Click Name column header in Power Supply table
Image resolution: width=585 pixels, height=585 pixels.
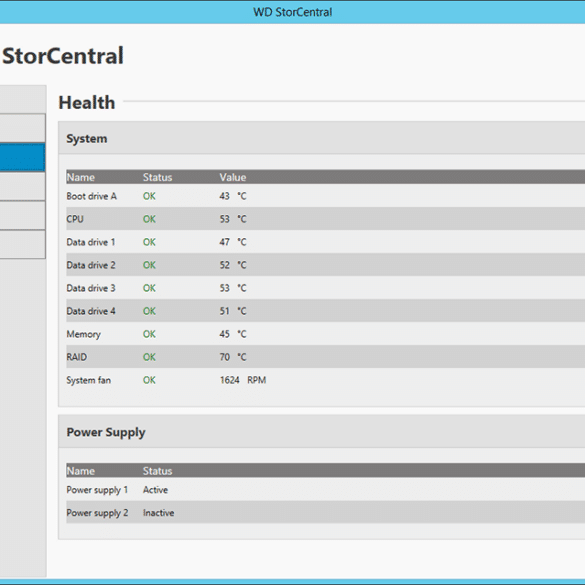[x=81, y=471]
